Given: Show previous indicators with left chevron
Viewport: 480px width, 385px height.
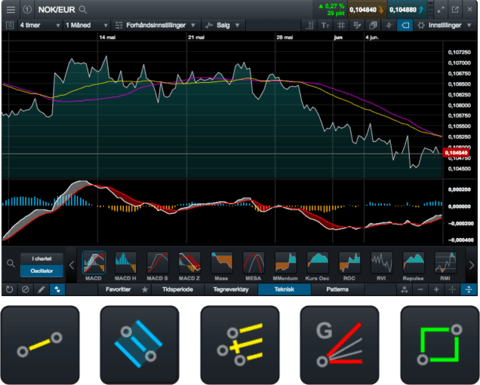Looking at the screenshot, I should 71,265.
